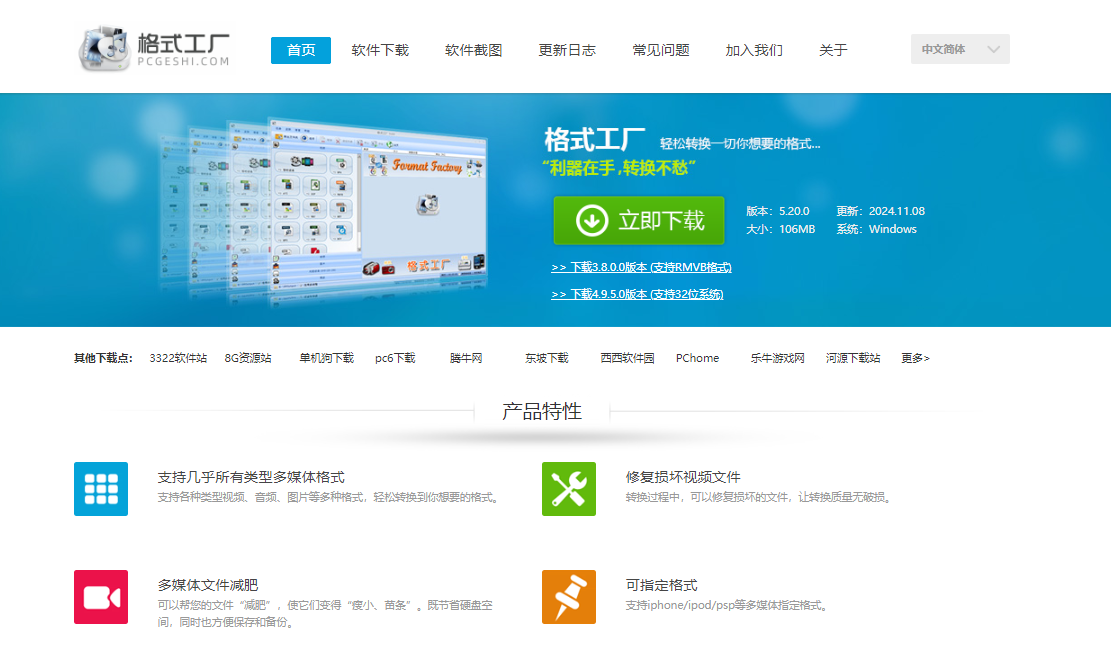1111x652 pixels.
Task: Click the 更新: 2024.11.08 text
Action: pos(880,211)
